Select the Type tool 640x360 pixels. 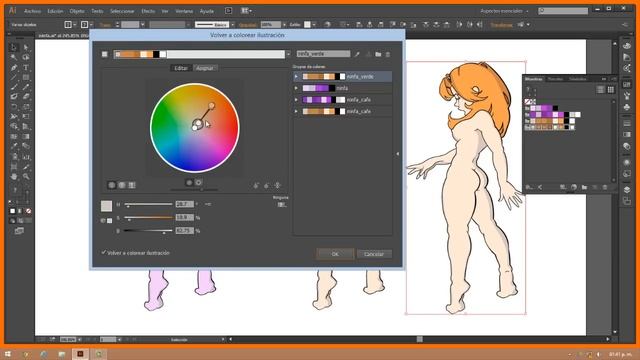click(x=26, y=67)
